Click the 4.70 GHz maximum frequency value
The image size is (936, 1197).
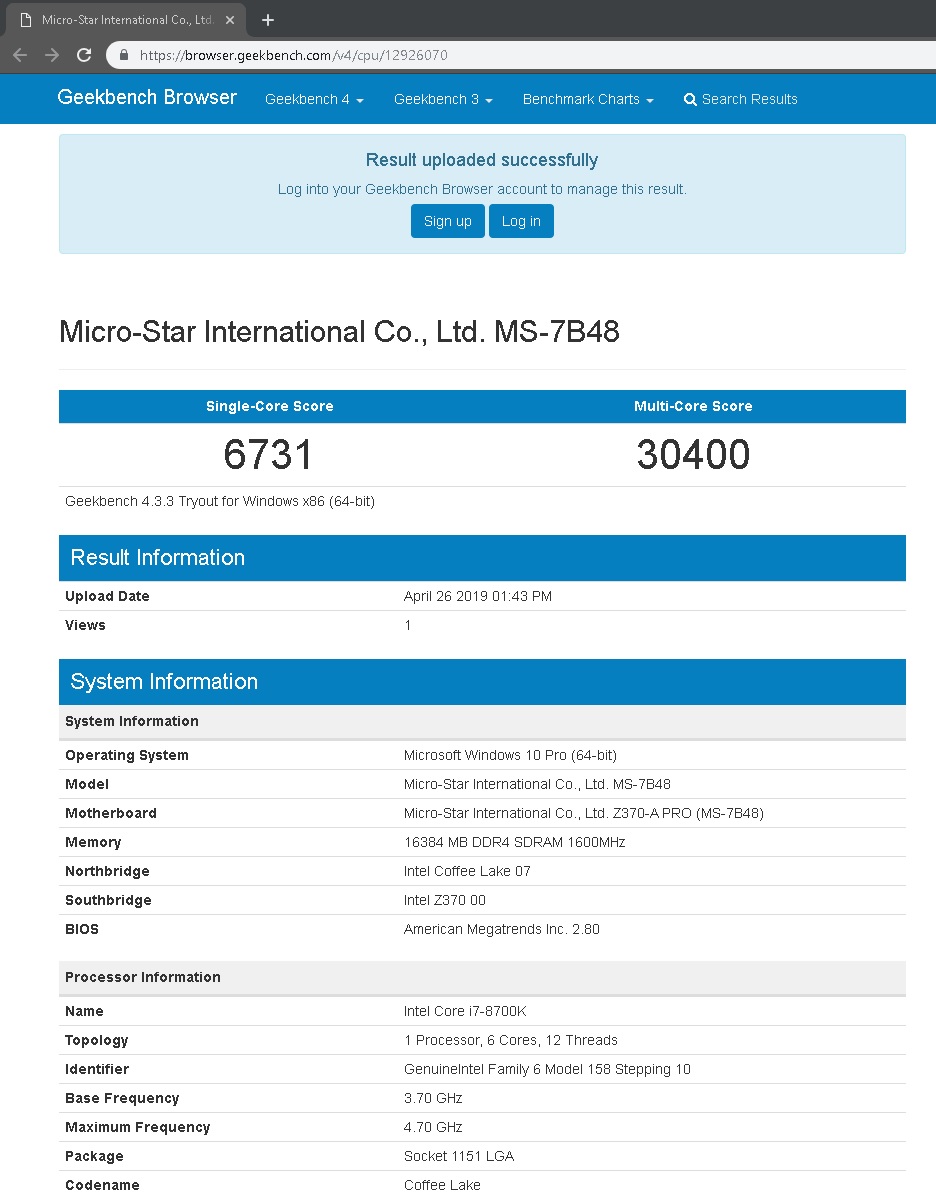[433, 1127]
